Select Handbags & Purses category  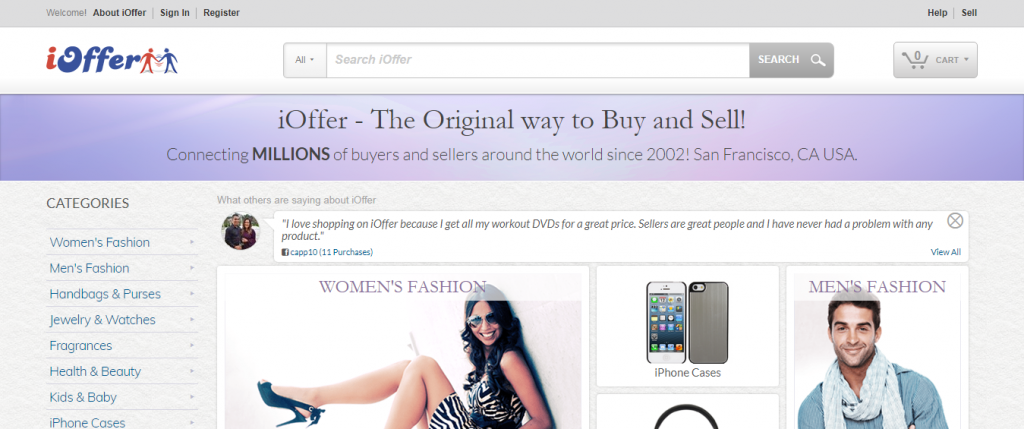point(105,294)
